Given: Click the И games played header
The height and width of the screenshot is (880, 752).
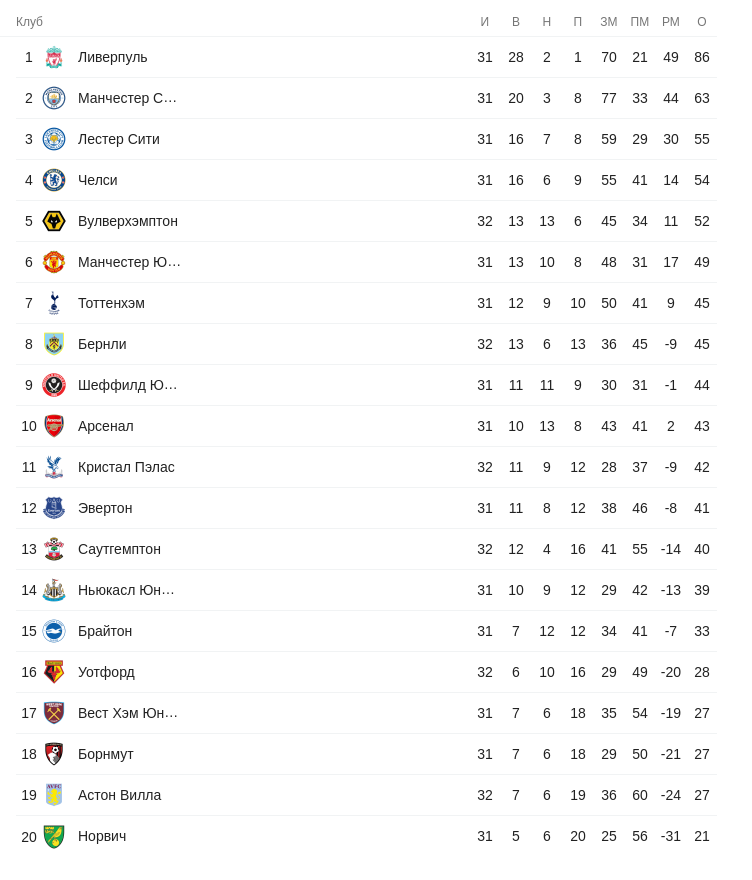Looking at the screenshot, I should (485, 22).
